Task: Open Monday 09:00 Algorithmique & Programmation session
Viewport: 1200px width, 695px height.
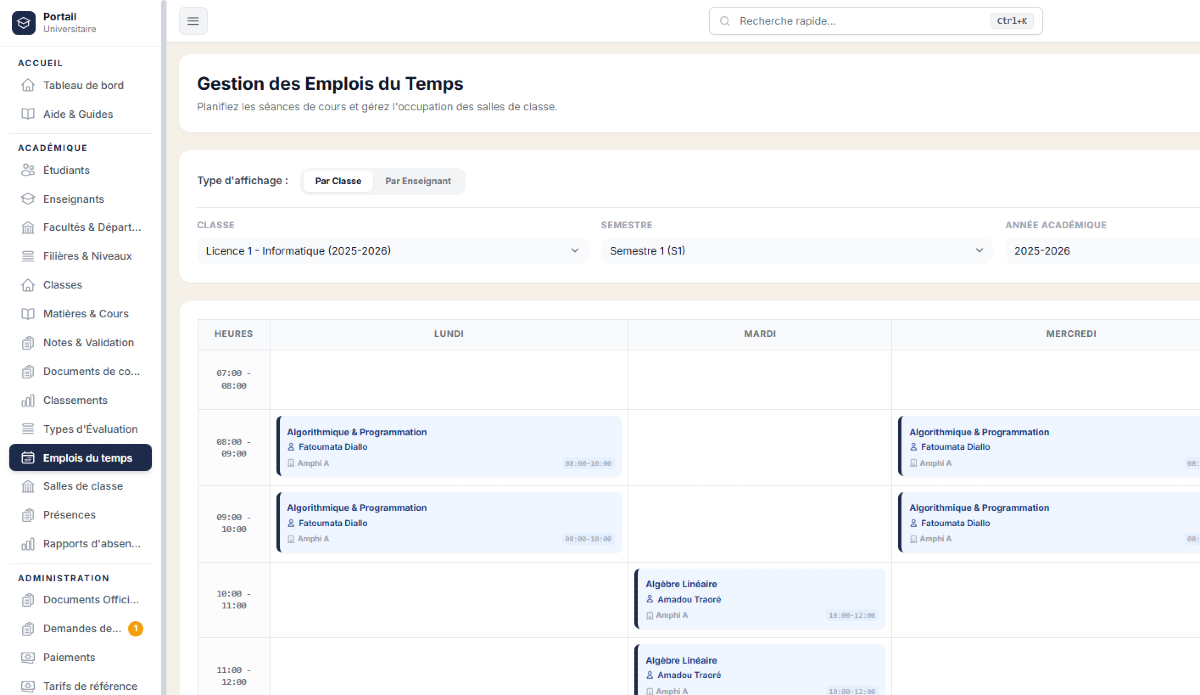Action: [449, 522]
